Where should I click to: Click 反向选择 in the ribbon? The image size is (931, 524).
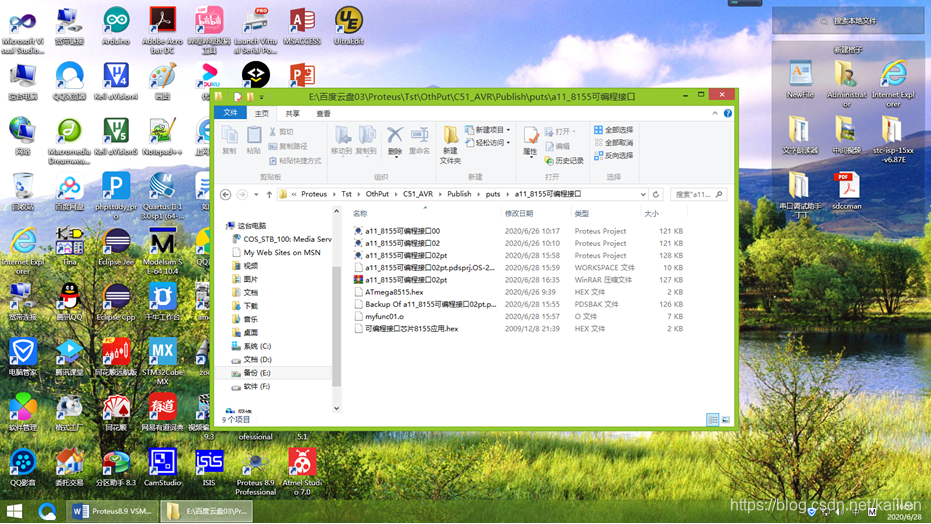(613, 155)
